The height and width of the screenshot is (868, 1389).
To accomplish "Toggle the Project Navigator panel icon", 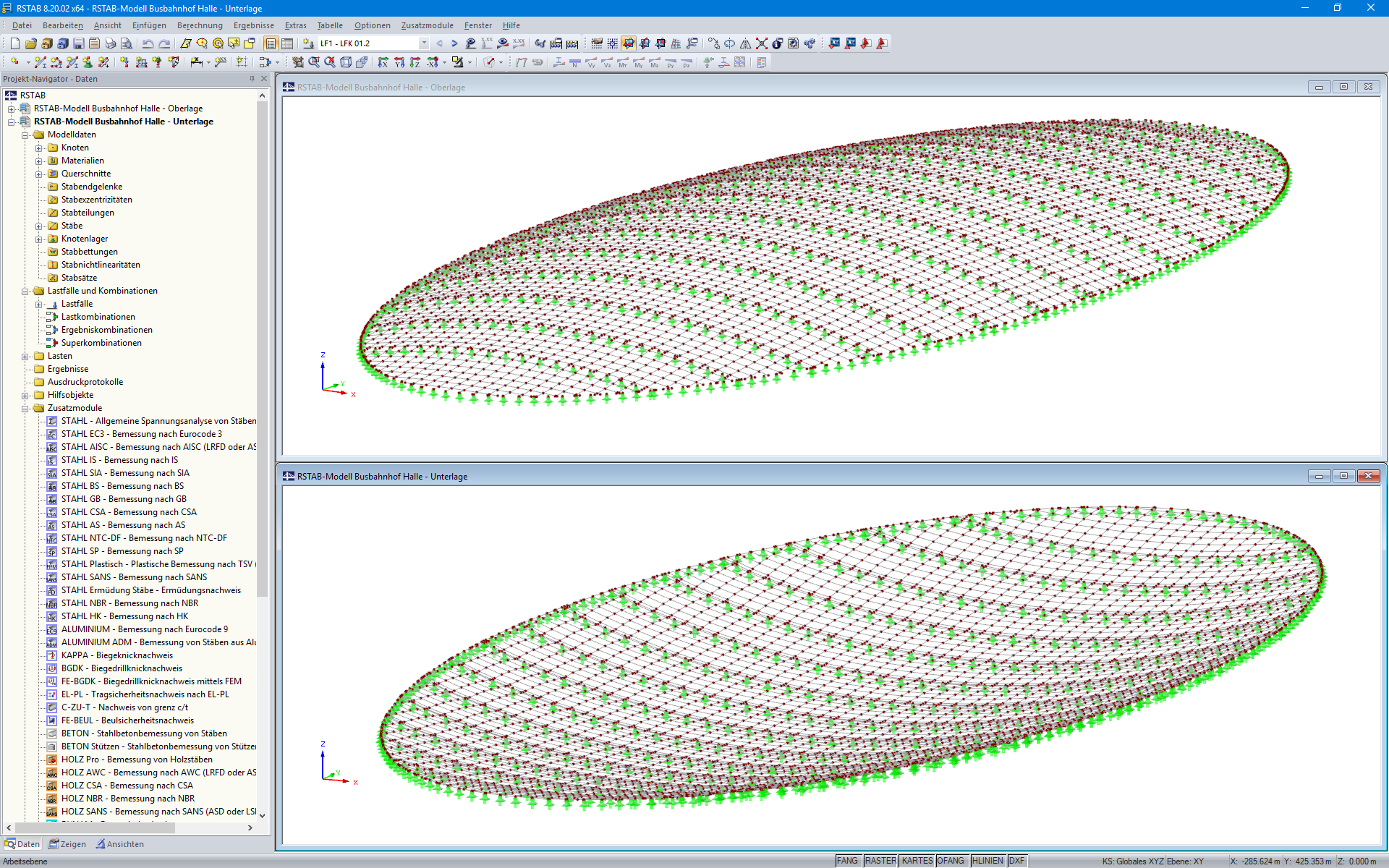I will [271, 43].
